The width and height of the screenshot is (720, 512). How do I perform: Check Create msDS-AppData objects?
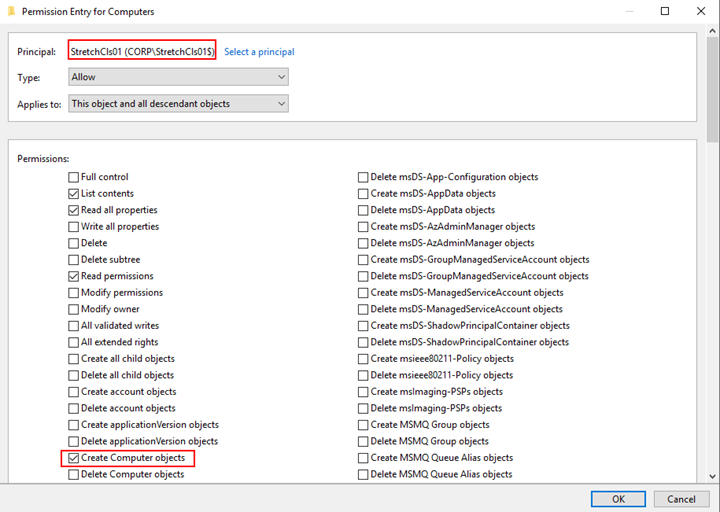(363, 194)
